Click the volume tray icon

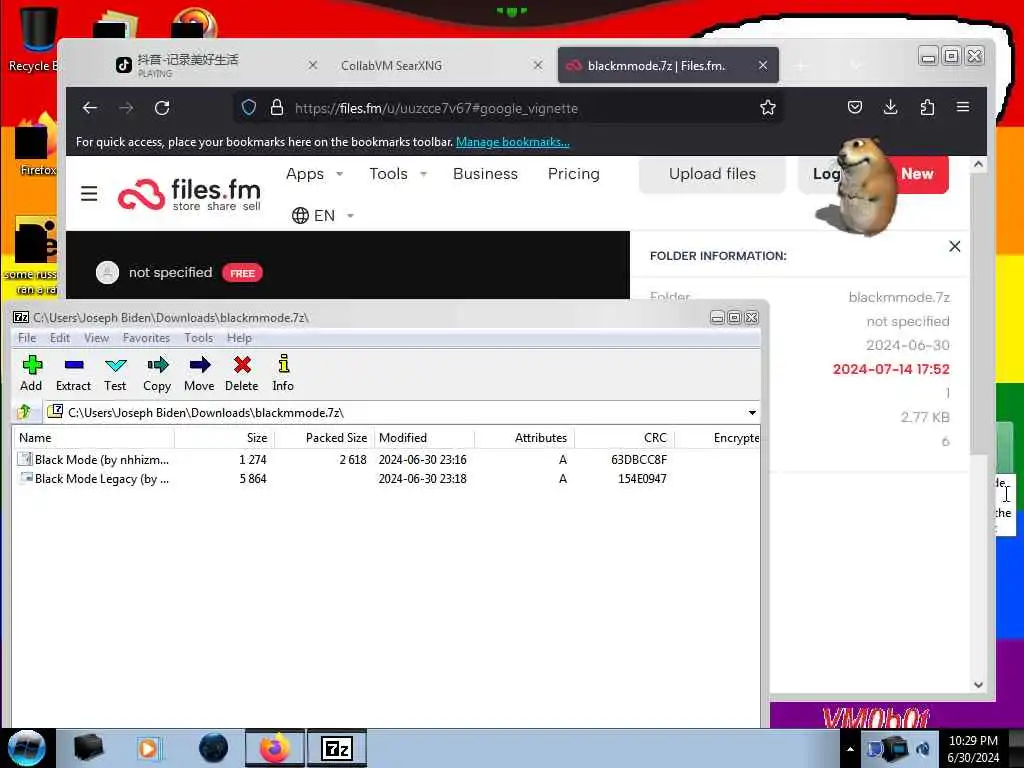click(923, 749)
